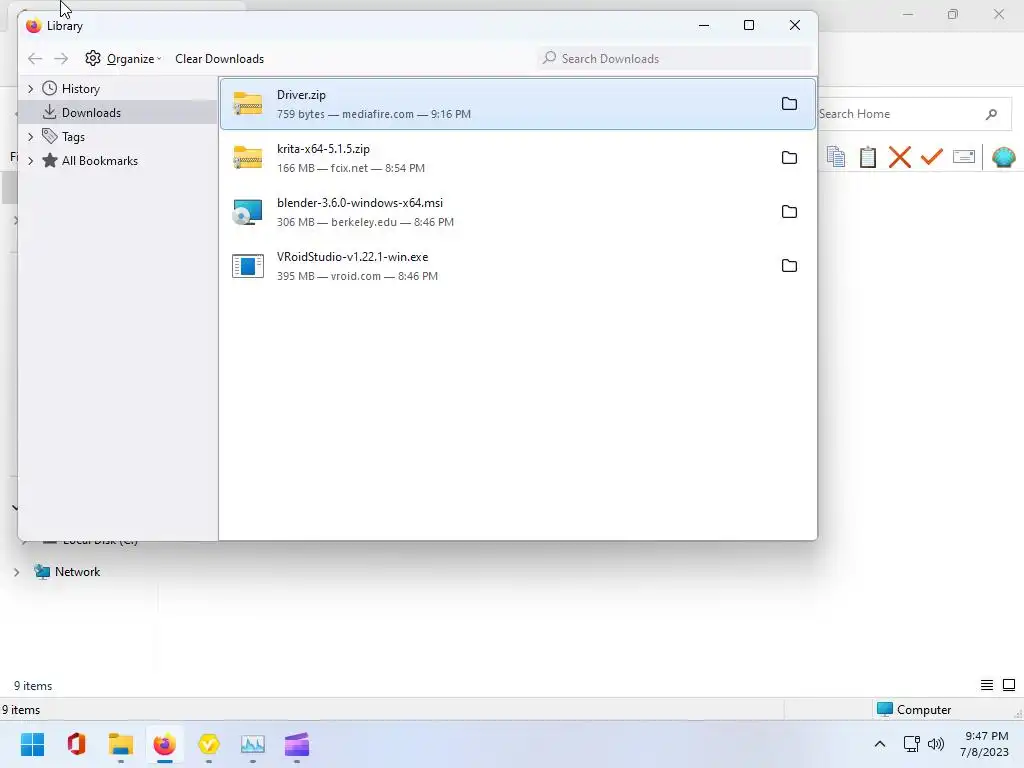The image size is (1024, 768).
Task: Open yellow checkmark app on taskbar
Action: pos(208,744)
